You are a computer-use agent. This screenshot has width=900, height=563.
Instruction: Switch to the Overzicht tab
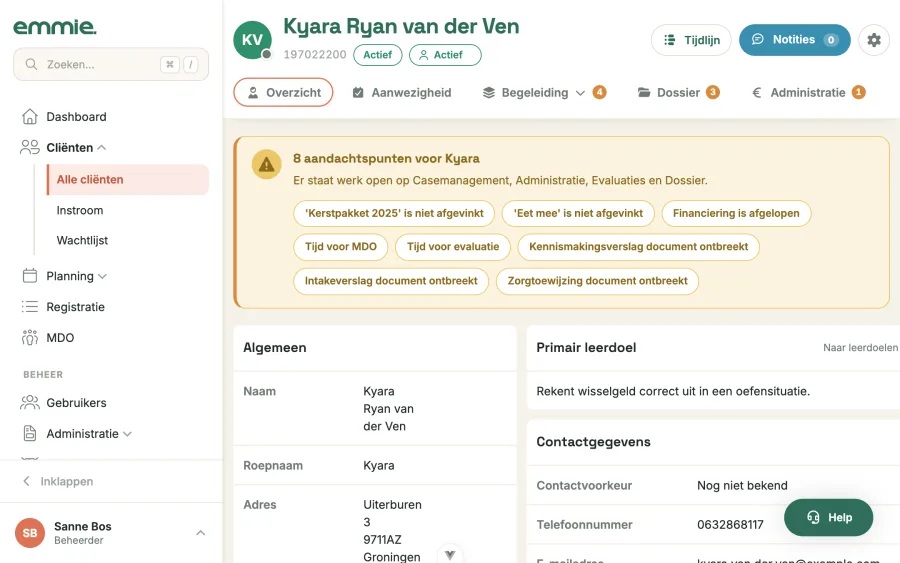[283, 92]
